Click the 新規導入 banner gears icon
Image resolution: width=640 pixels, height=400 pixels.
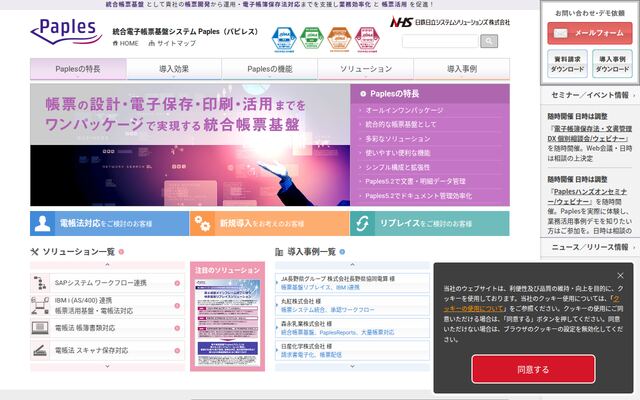tap(202, 223)
